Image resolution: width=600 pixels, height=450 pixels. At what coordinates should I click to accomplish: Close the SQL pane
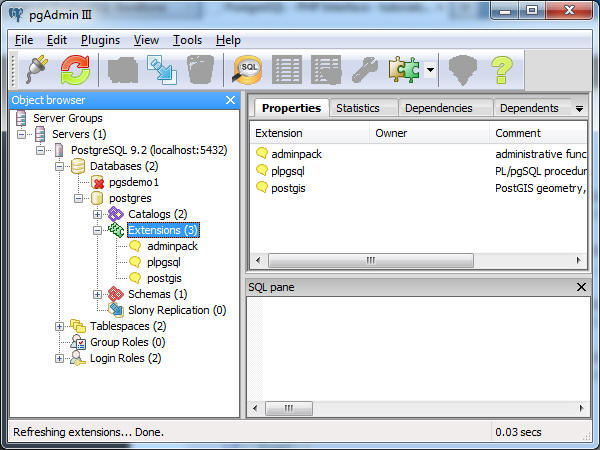click(581, 287)
